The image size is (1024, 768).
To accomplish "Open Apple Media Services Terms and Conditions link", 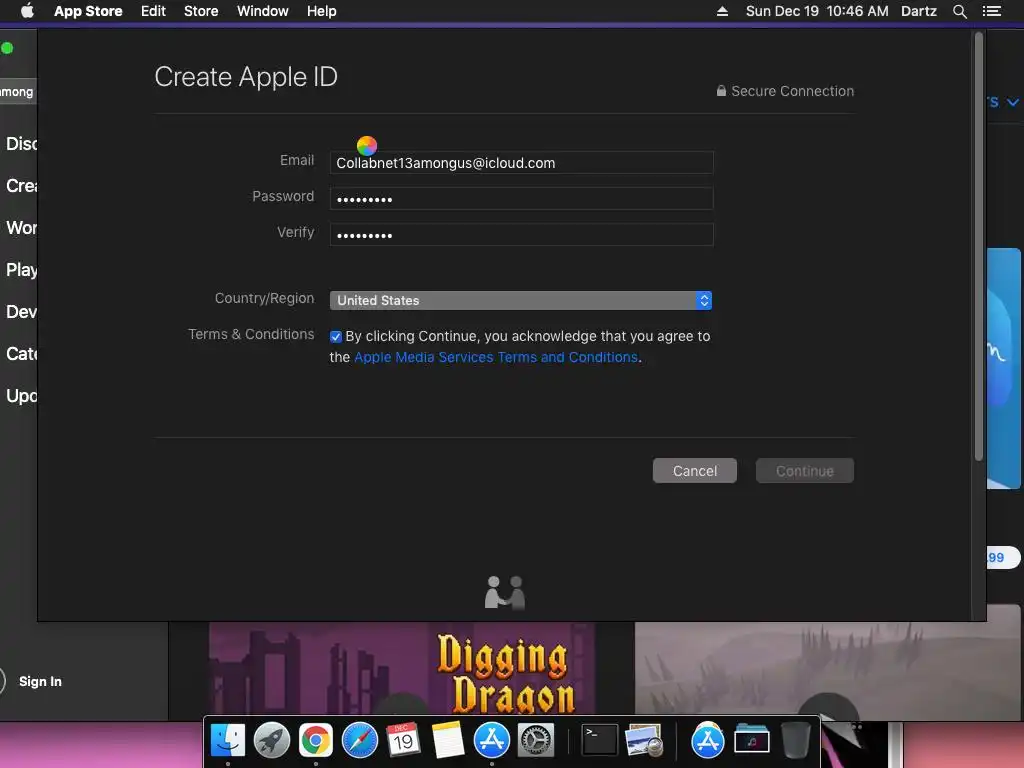I will pos(496,357).
